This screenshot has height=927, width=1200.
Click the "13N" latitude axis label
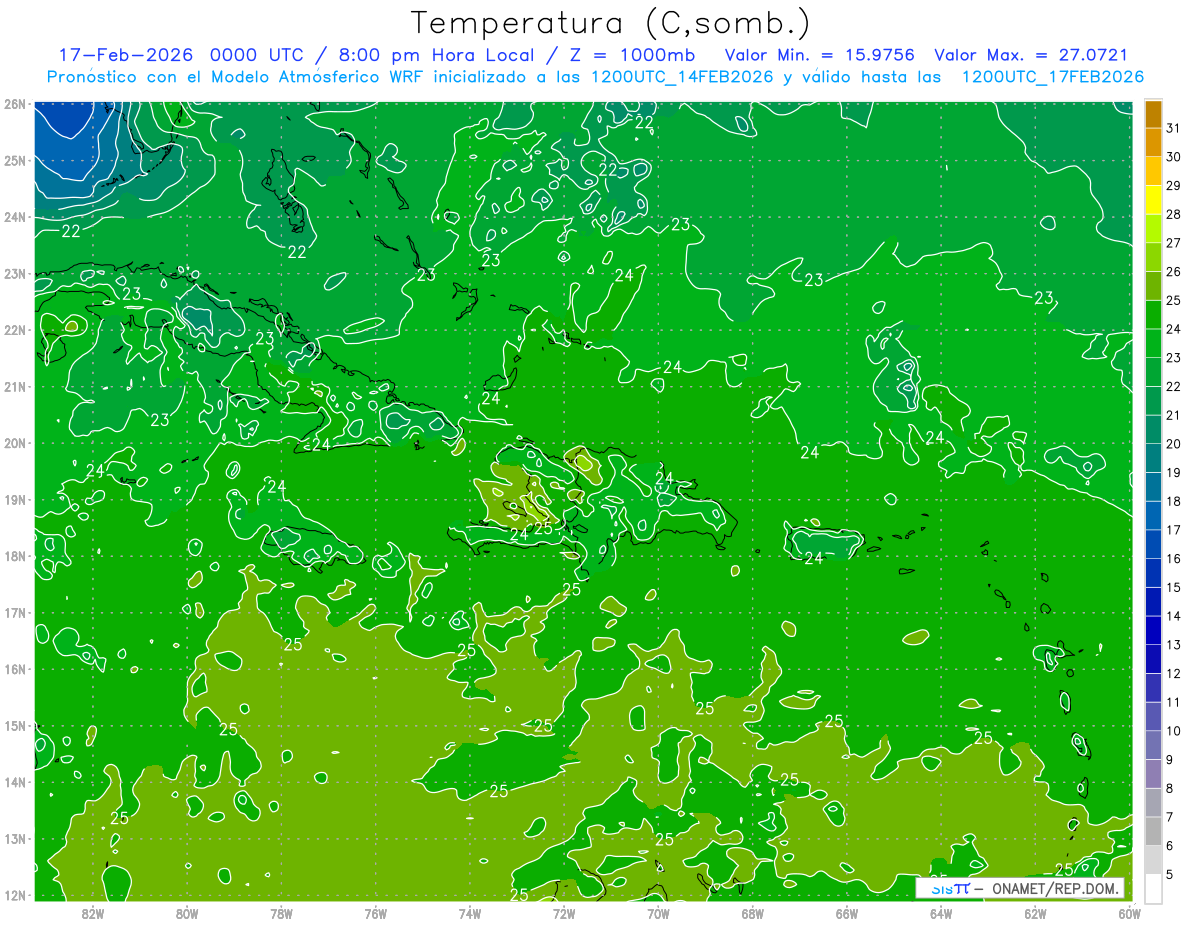pos(15,838)
